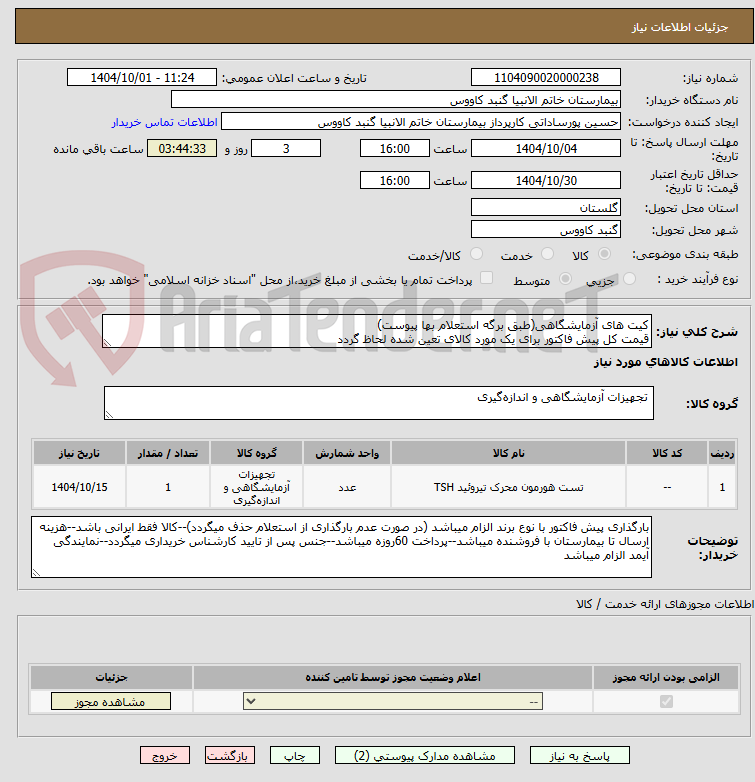Click the response deadline time 16:00 field
Viewport: 755px width, 782px height.
click(394, 149)
